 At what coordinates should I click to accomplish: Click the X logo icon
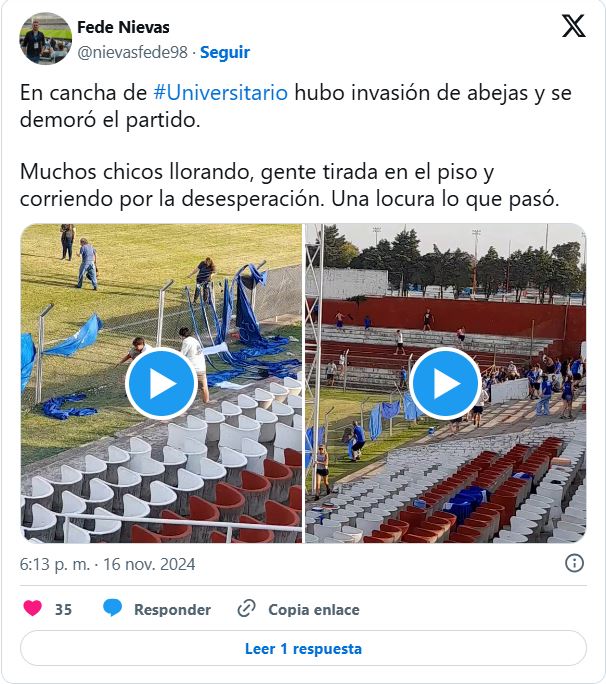[x=573, y=26]
